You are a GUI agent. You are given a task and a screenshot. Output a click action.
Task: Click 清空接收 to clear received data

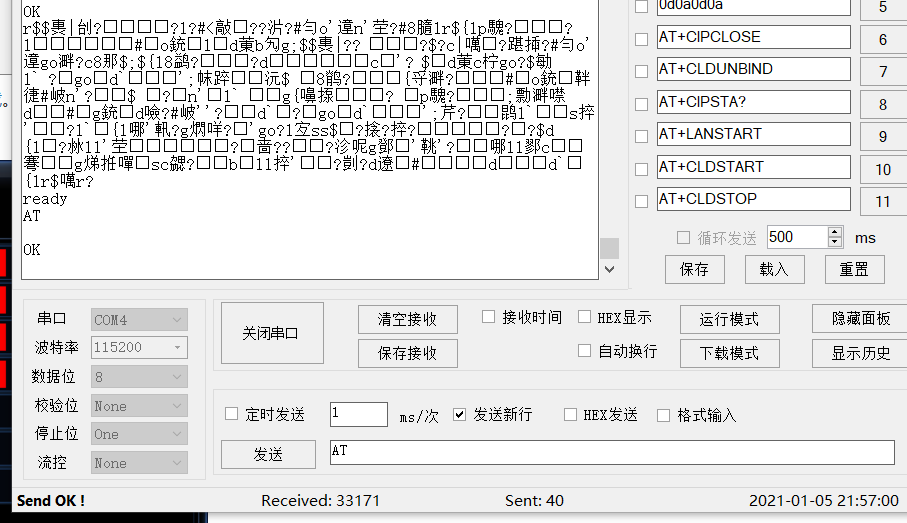pyautogui.click(x=407, y=319)
